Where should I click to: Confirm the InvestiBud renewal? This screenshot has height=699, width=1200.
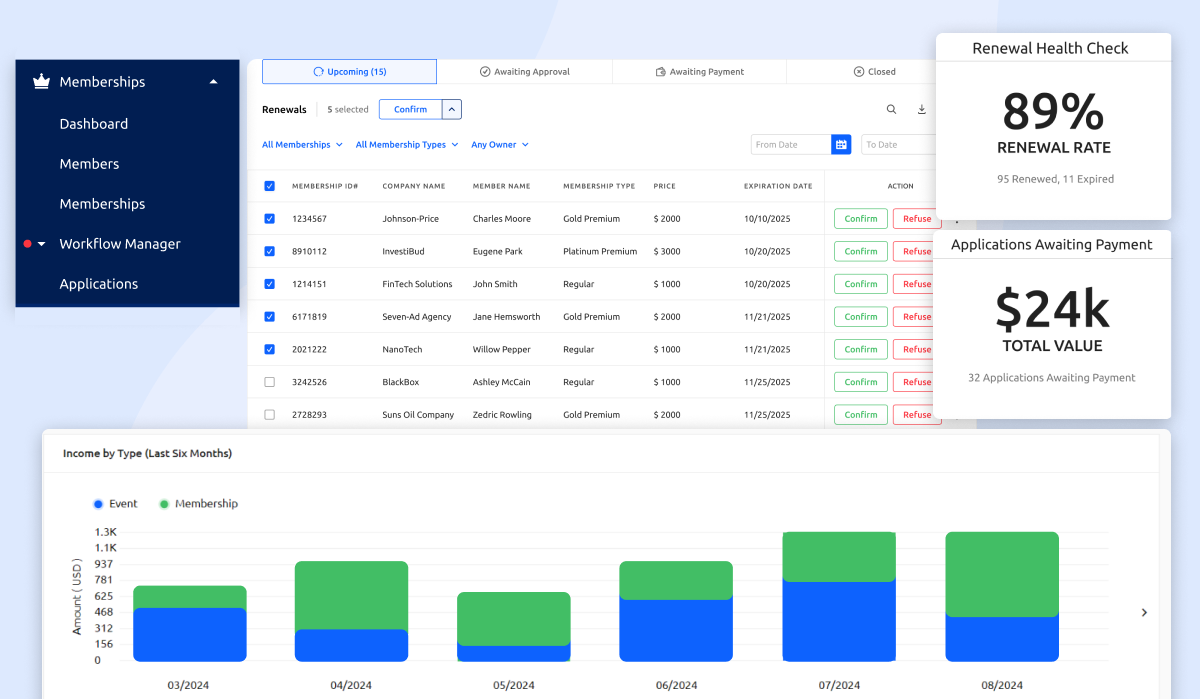(x=860, y=252)
